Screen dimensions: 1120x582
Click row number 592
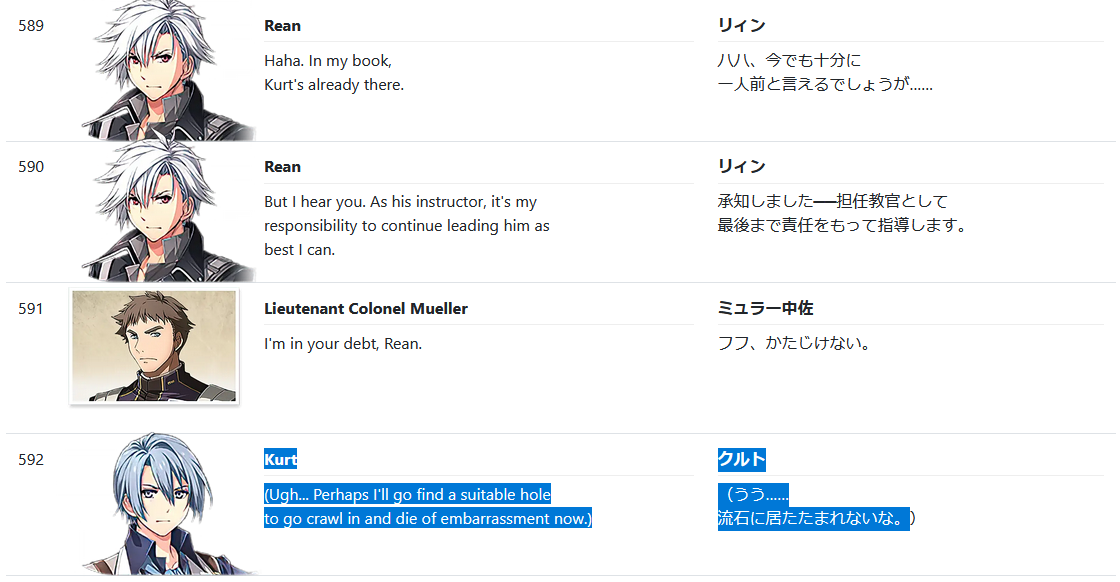point(31,459)
